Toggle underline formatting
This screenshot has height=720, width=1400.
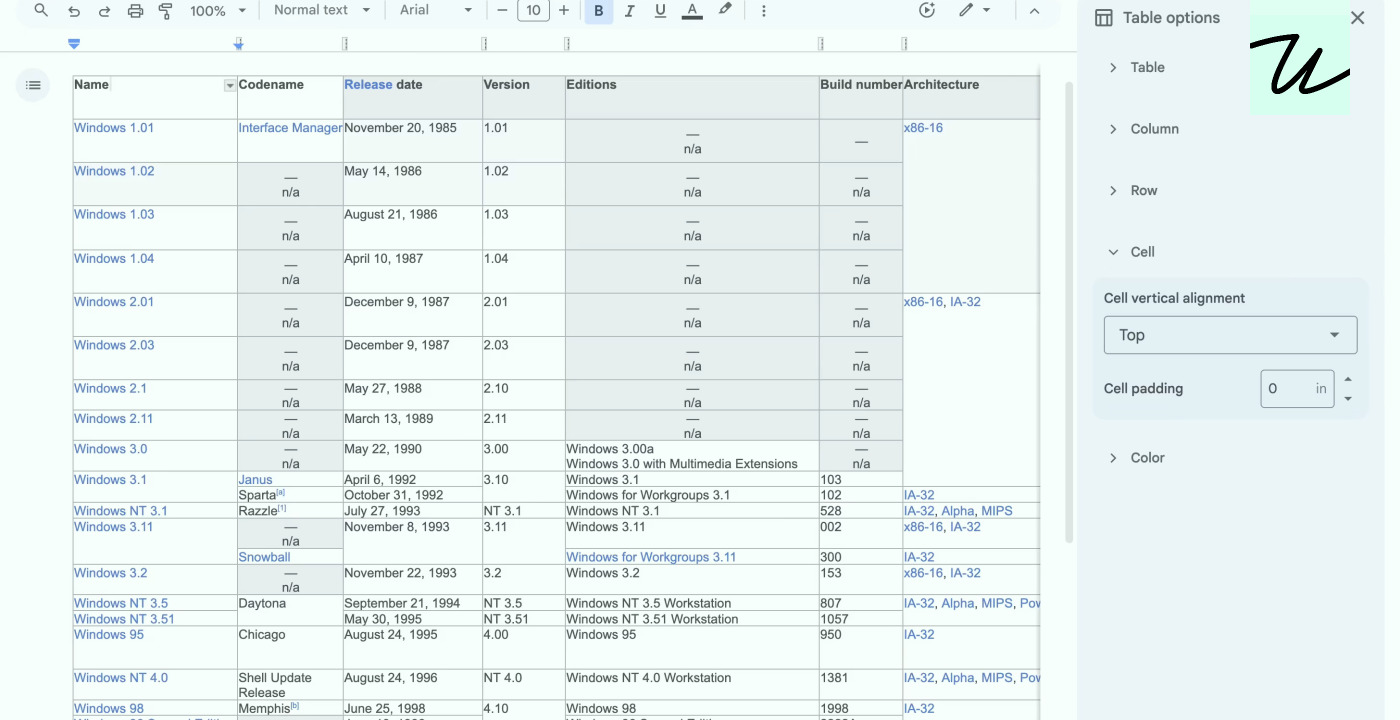tap(660, 10)
